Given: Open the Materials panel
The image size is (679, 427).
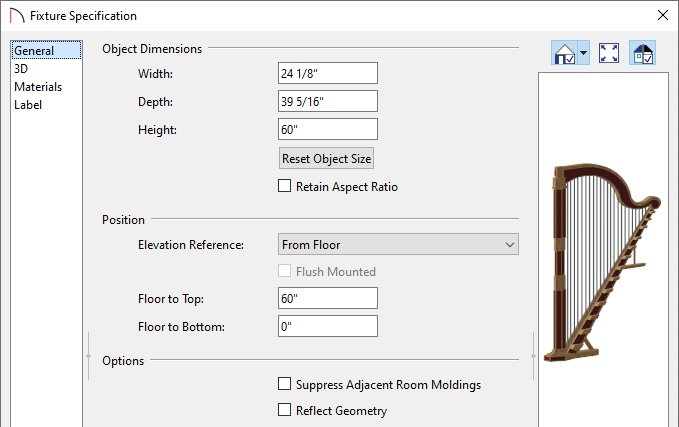Looking at the screenshot, I should point(38,87).
